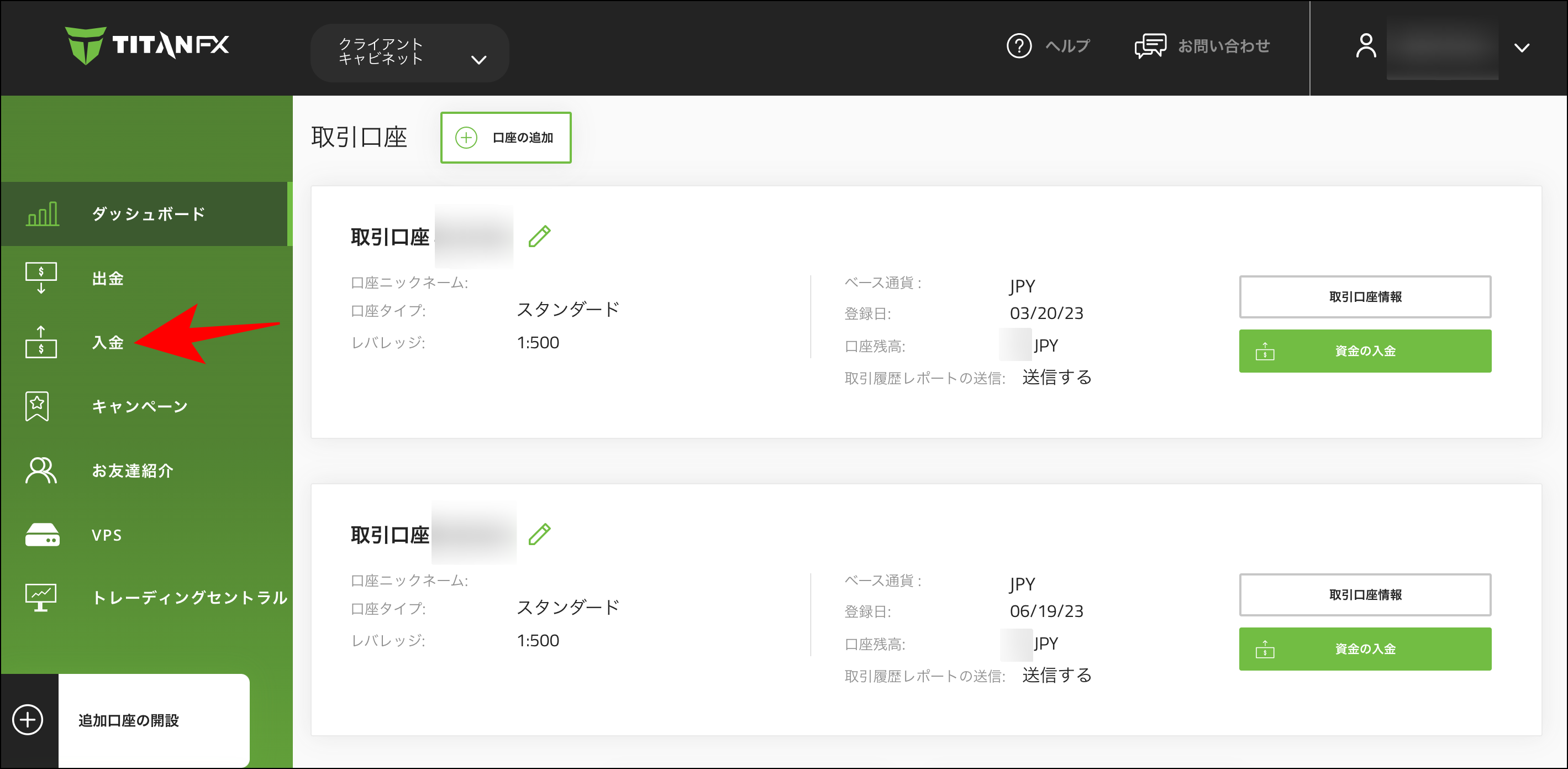Open the 追加口座の開設 plus expander
This screenshot has height=769, width=1568.
tap(27, 719)
